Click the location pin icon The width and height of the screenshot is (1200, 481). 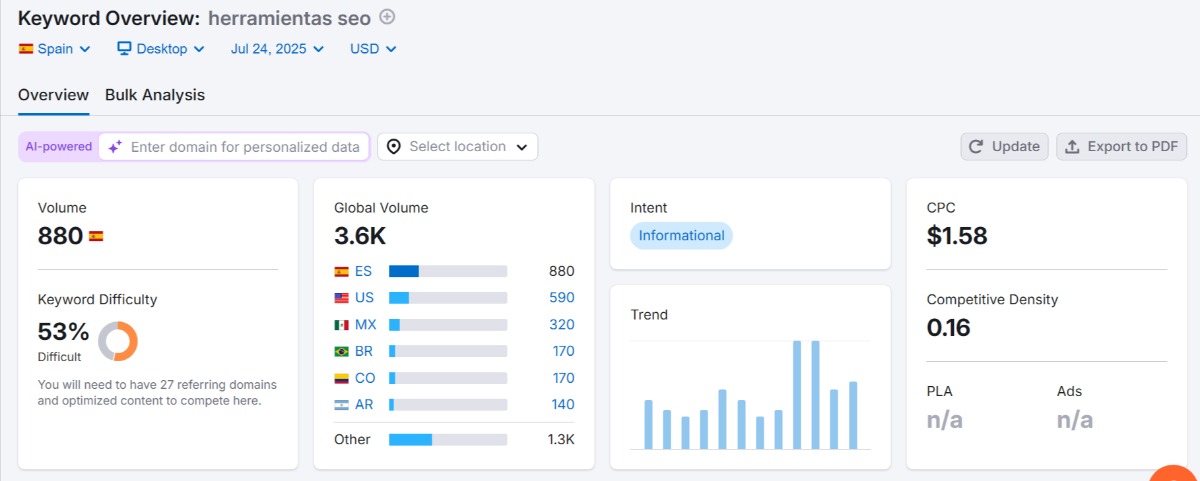tap(394, 147)
